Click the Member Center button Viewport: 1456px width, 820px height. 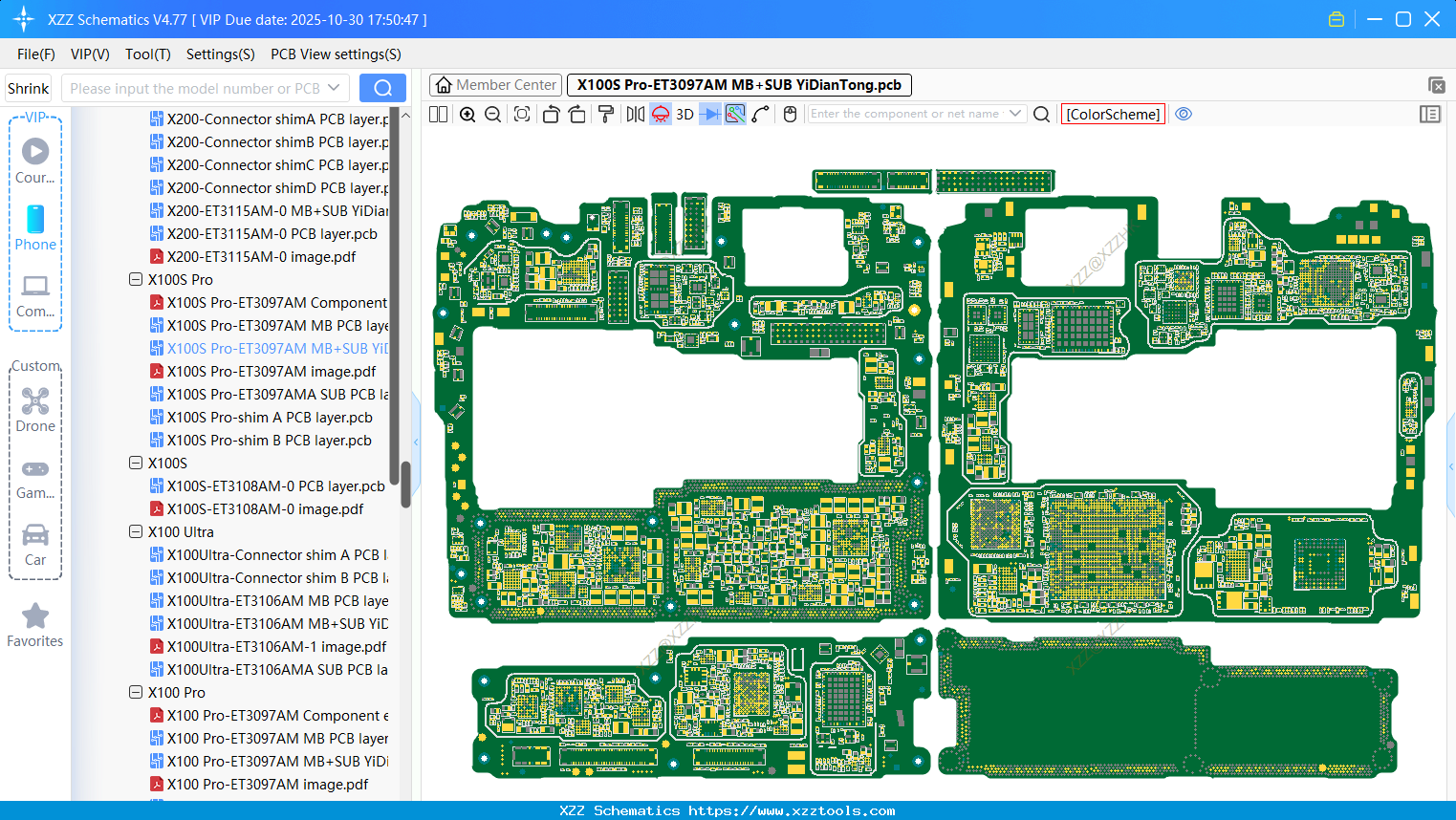pyautogui.click(x=495, y=85)
